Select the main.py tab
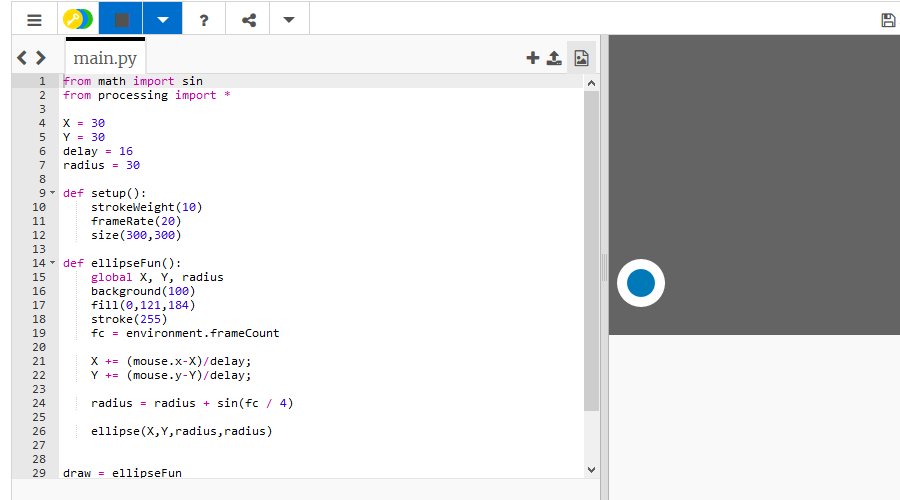 point(105,58)
